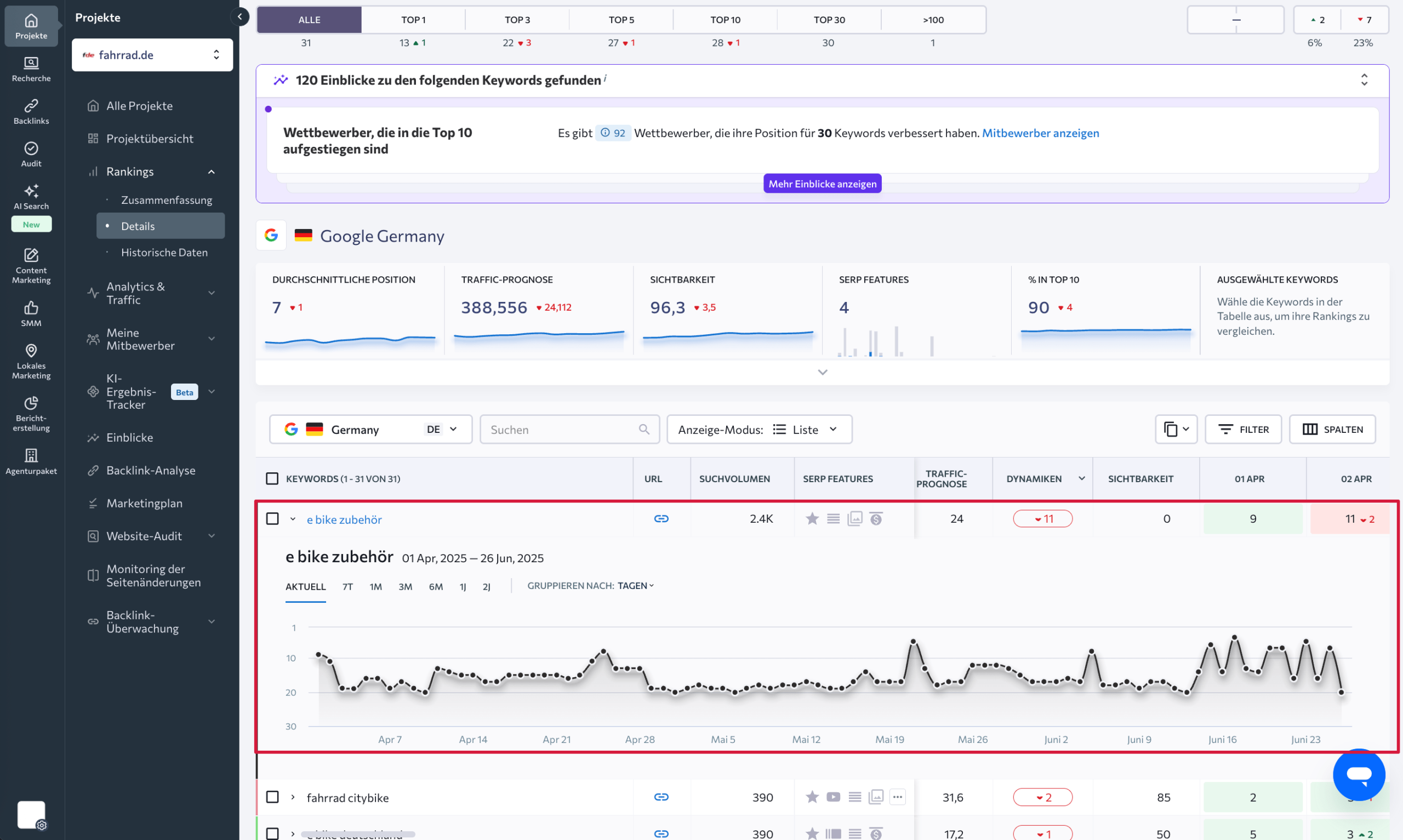Expand Meine Mitbewerber menu
Image resolution: width=1403 pixels, height=840 pixels.
(211, 339)
